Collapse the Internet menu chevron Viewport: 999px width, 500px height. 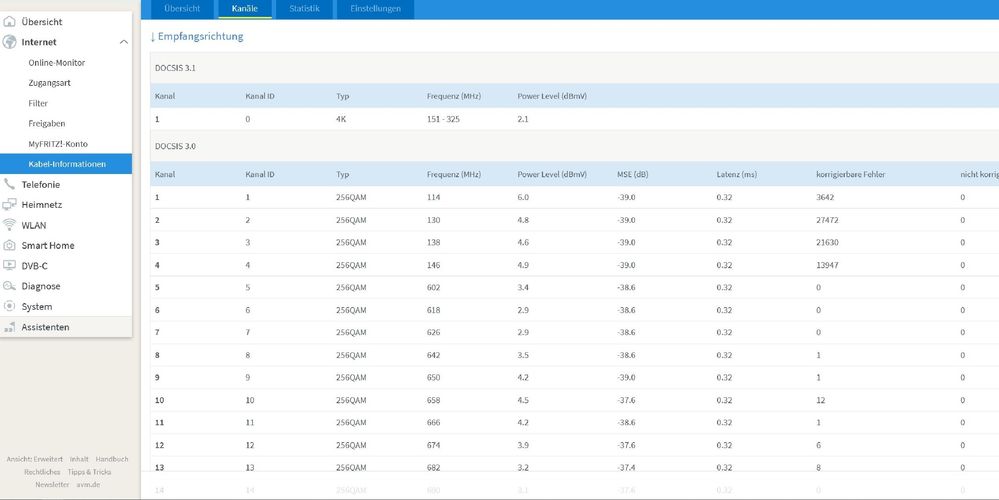[x=123, y=42]
